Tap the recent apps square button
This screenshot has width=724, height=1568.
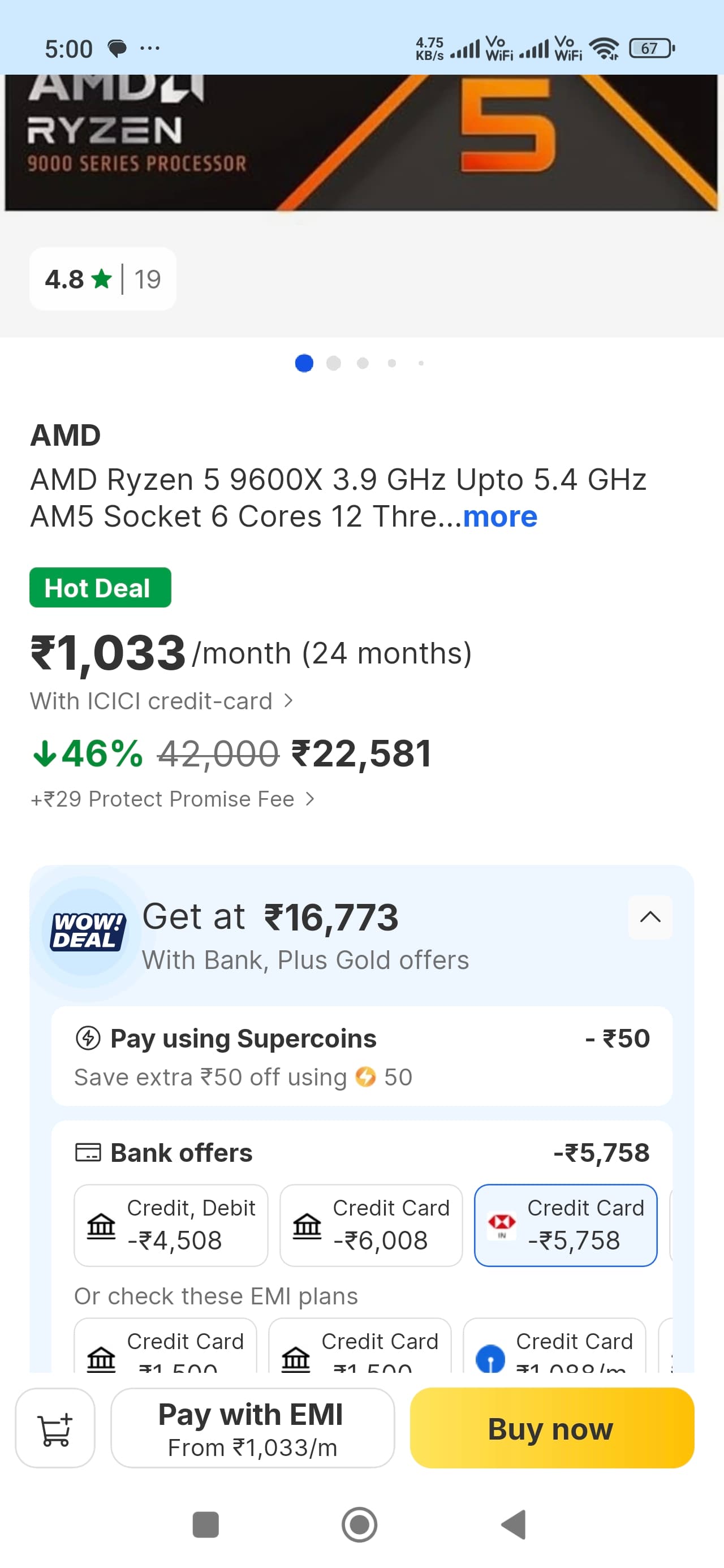(205, 1524)
